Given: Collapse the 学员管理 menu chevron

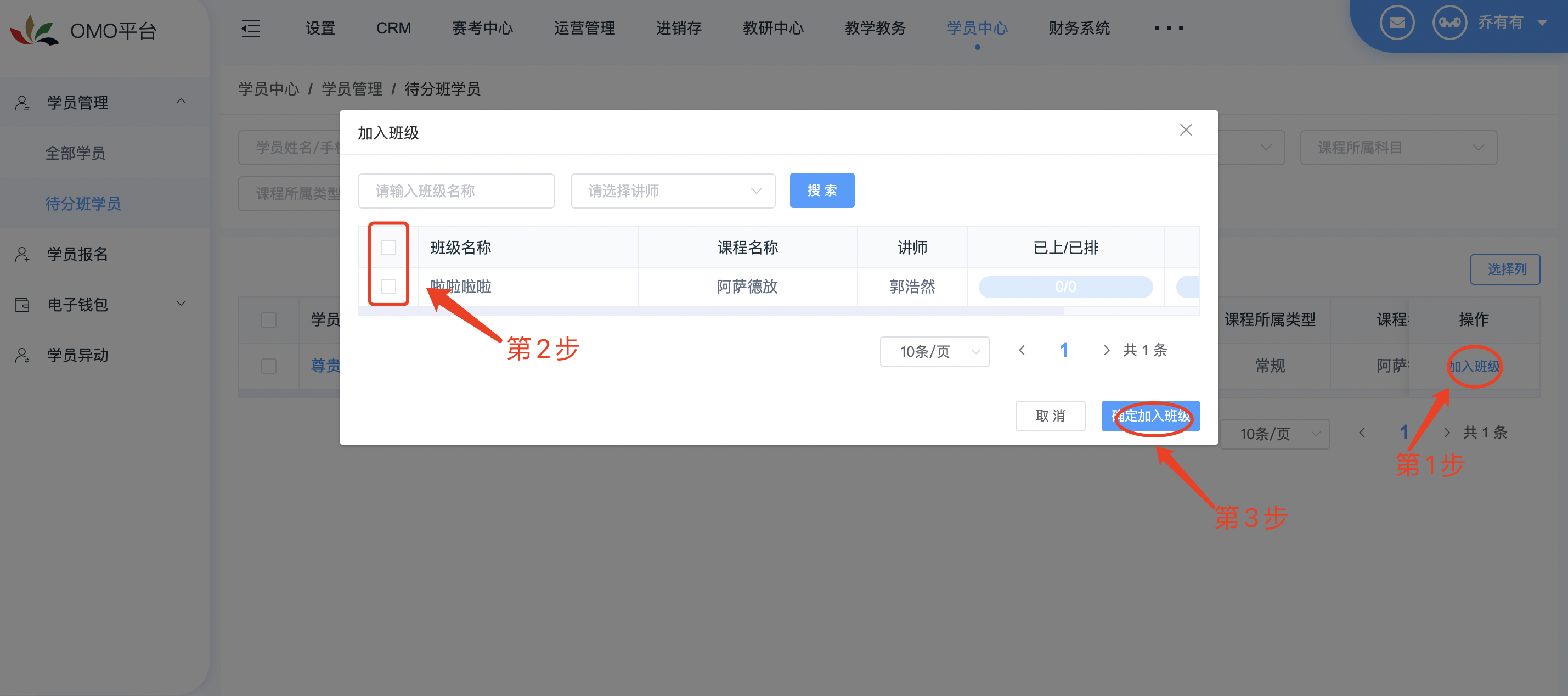Looking at the screenshot, I should (181, 102).
